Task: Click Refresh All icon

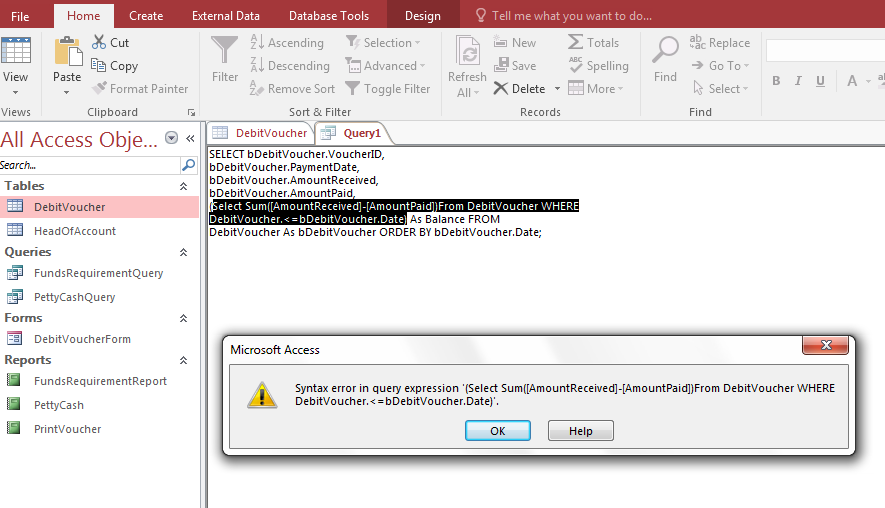Action: click(468, 51)
